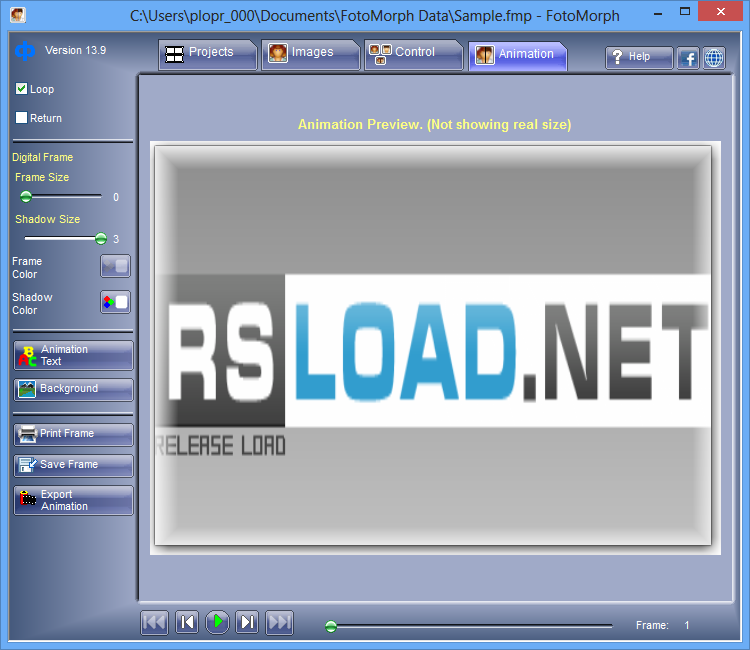Step forward one frame
This screenshot has height=650, width=750.
click(x=247, y=622)
